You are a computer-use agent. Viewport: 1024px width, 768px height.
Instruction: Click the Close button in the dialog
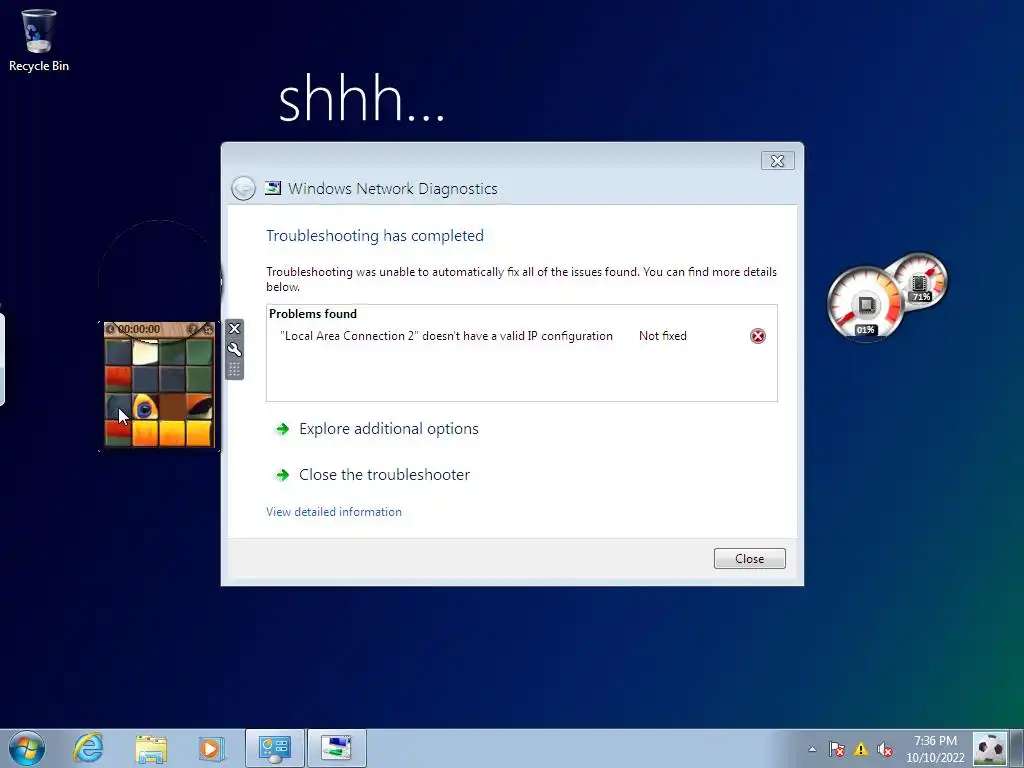749,558
